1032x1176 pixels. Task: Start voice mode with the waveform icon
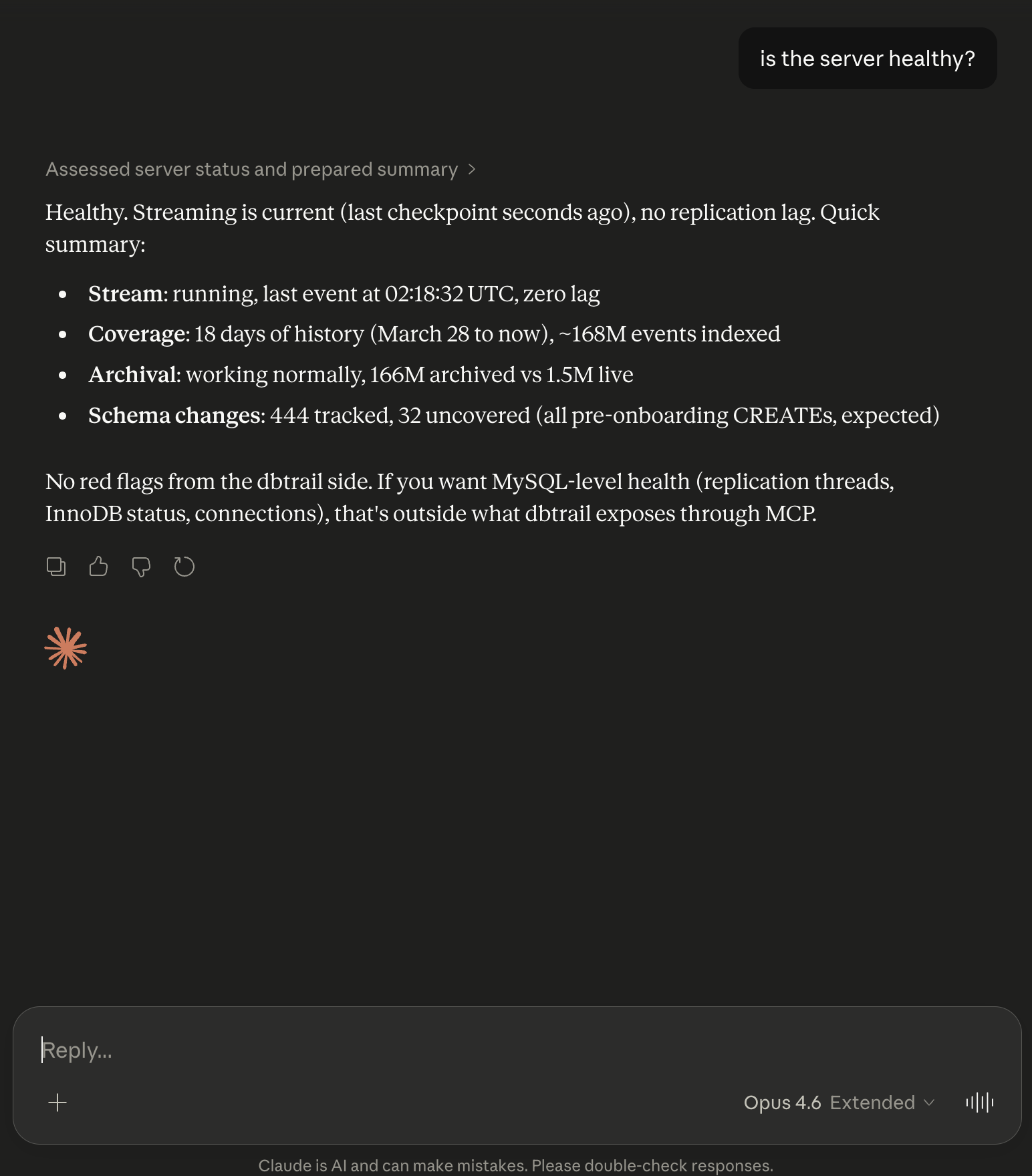point(979,1102)
